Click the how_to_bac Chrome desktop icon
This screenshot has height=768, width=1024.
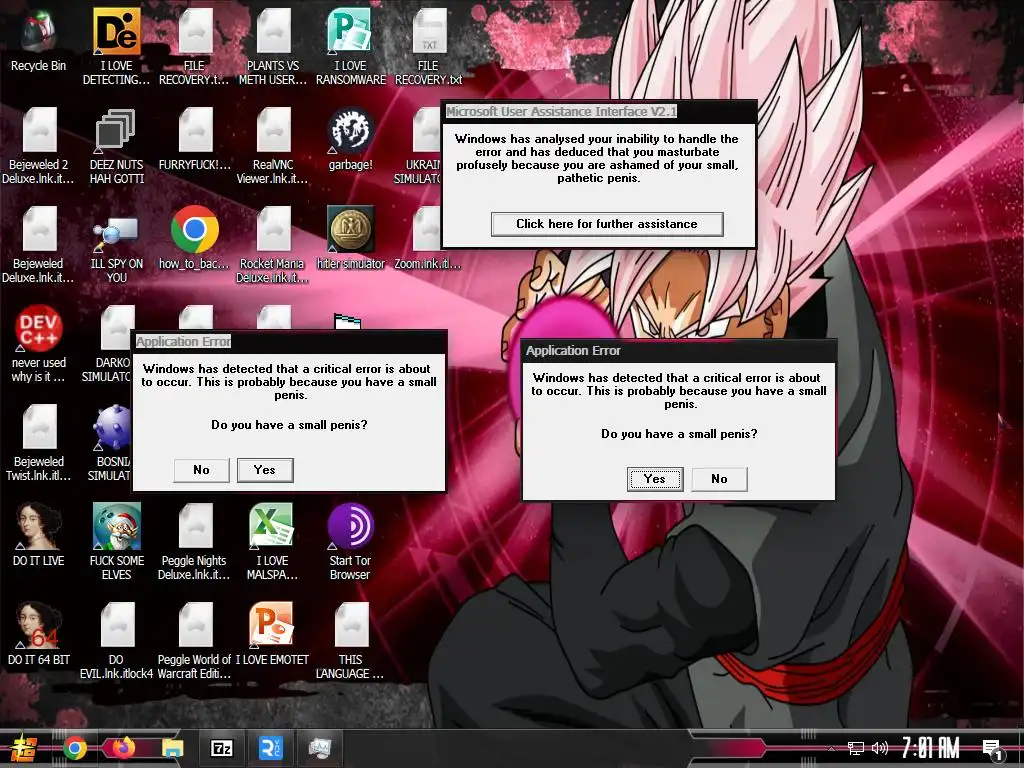pos(195,230)
